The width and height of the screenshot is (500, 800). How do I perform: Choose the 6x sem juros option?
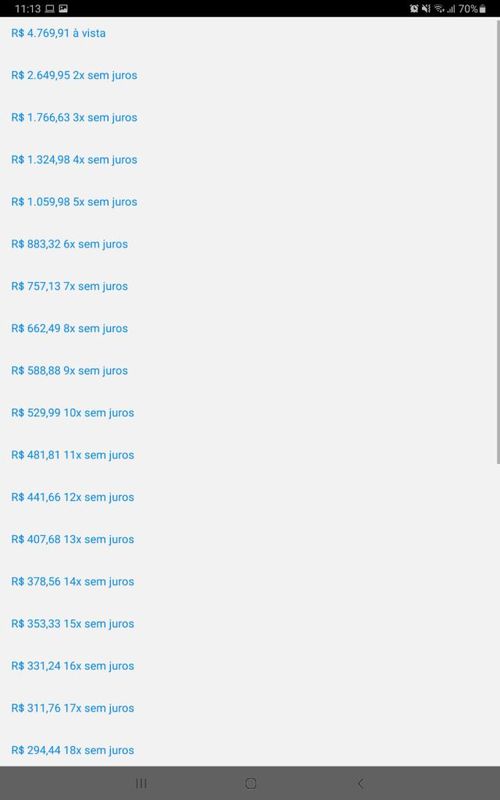[x=69, y=244]
